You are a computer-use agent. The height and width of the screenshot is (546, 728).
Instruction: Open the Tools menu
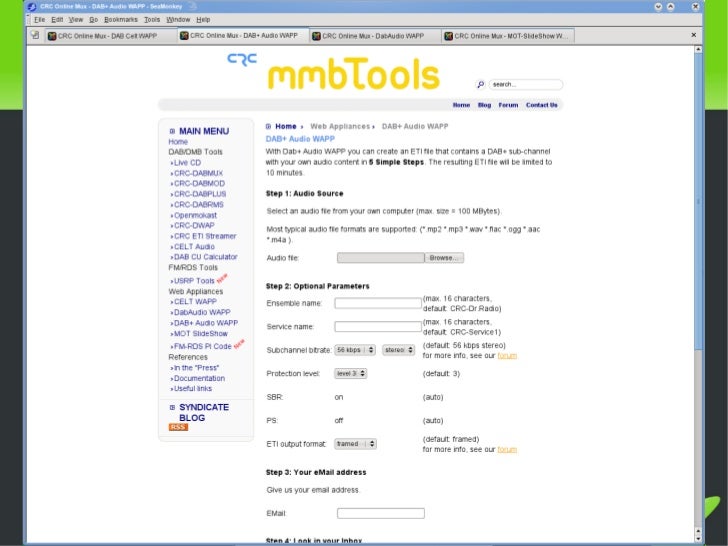coord(152,20)
